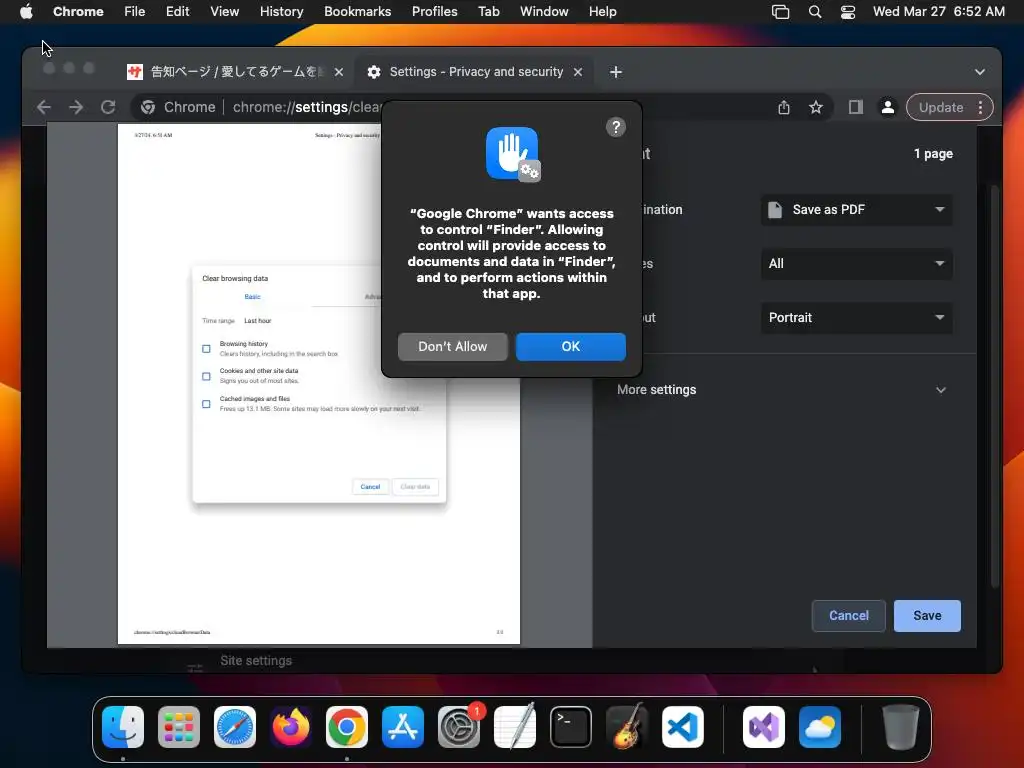Open the Portrait layout dropdown
The width and height of the screenshot is (1024, 768).
[x=856, y=317]
